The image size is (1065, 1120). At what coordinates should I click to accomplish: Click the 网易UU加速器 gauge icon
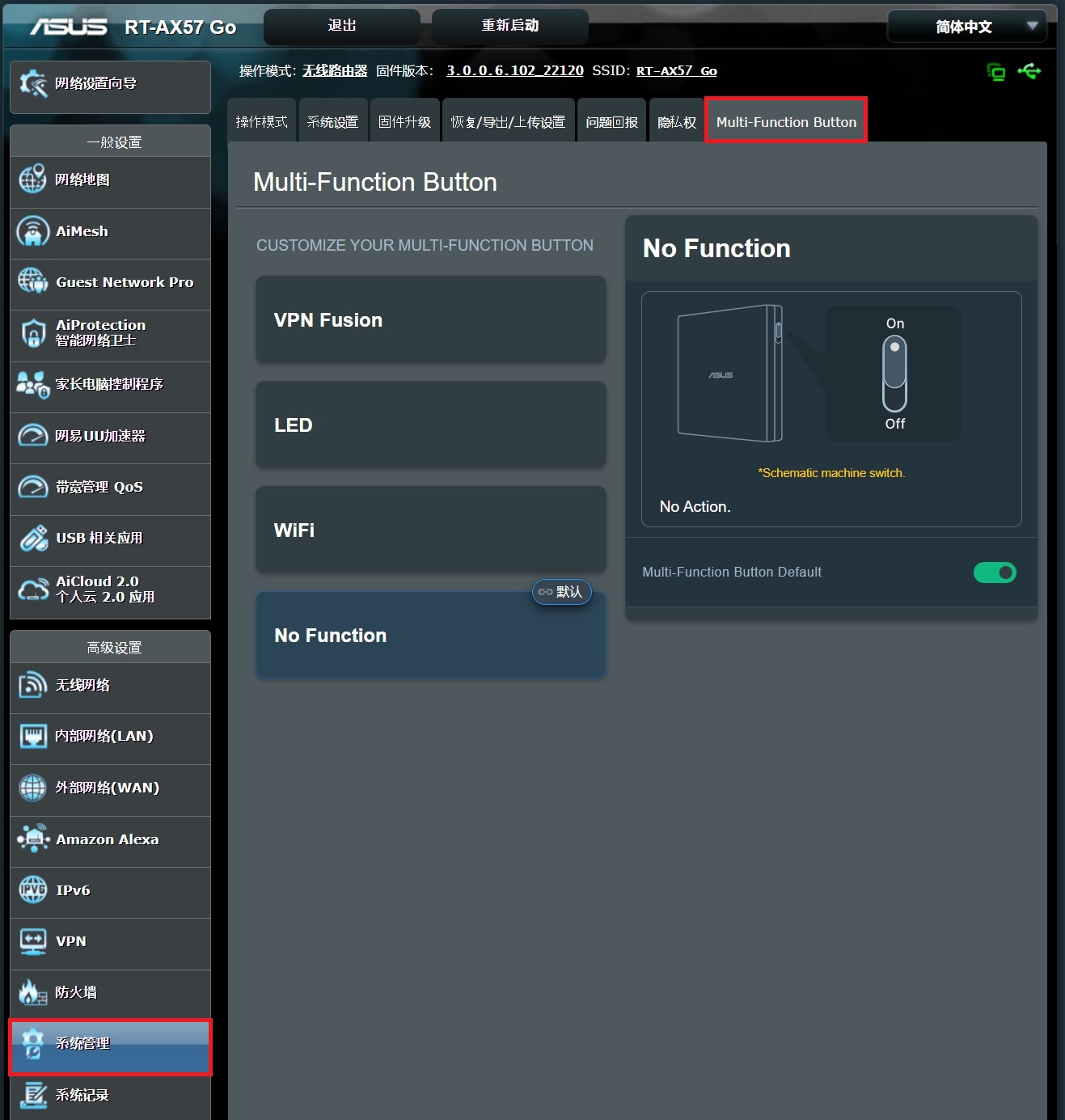click(x=32, y=435)
